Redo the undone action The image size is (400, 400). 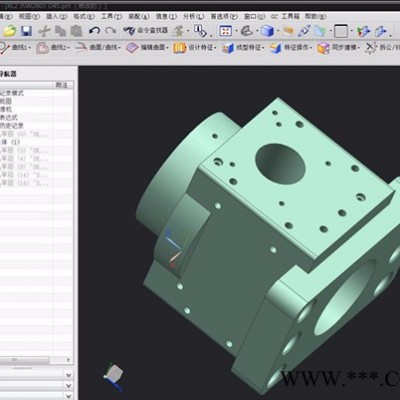(110, 31)
